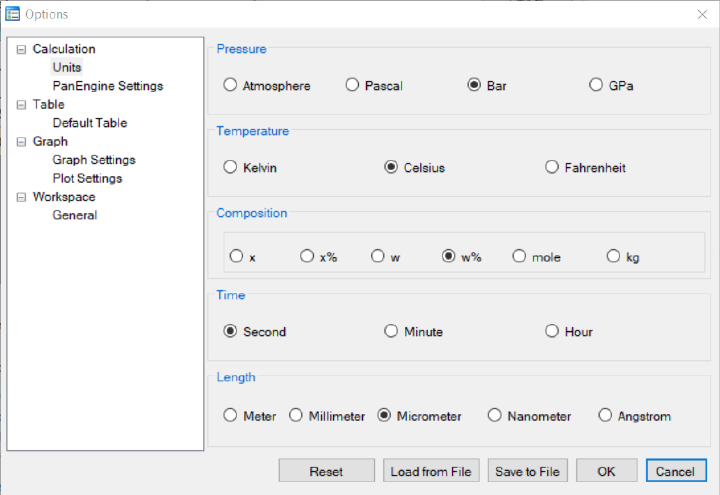The height and width of the screenshot is (495, 720).
Task: Select Atmosphere pressure unit
Action: coord(267,85)
